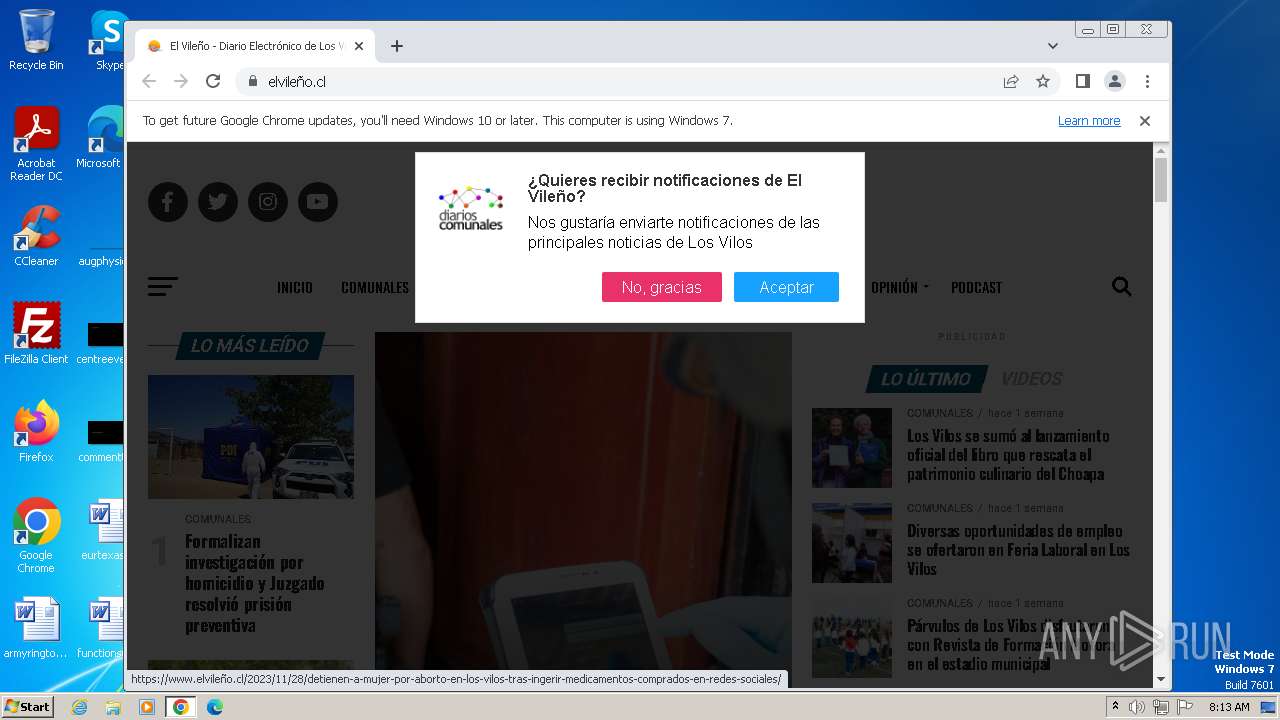Image resolution: width=1280 pixels, height=720 pixels.
Task: Open Podcast navigation item
Action: pos(976,287)
